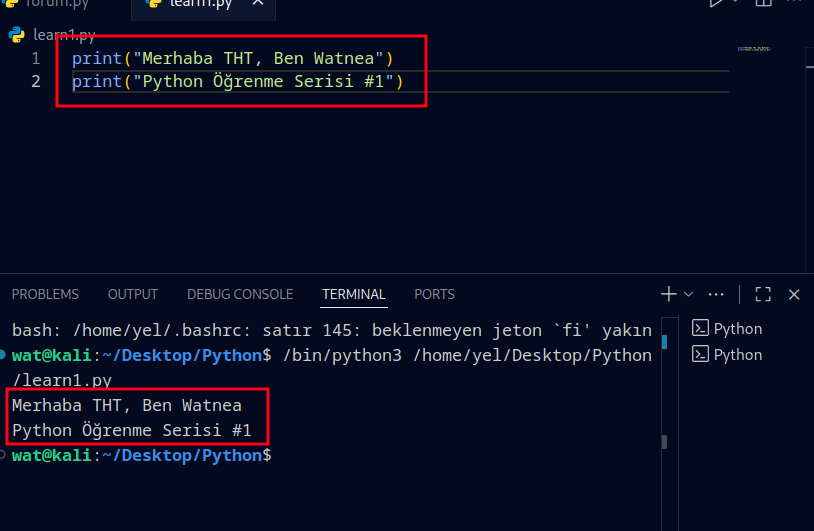The width and height of the screenshot is (814, 531).
Task: Click the terminal prompt wat@kali at bottom
Action: [x=141, y=455]
